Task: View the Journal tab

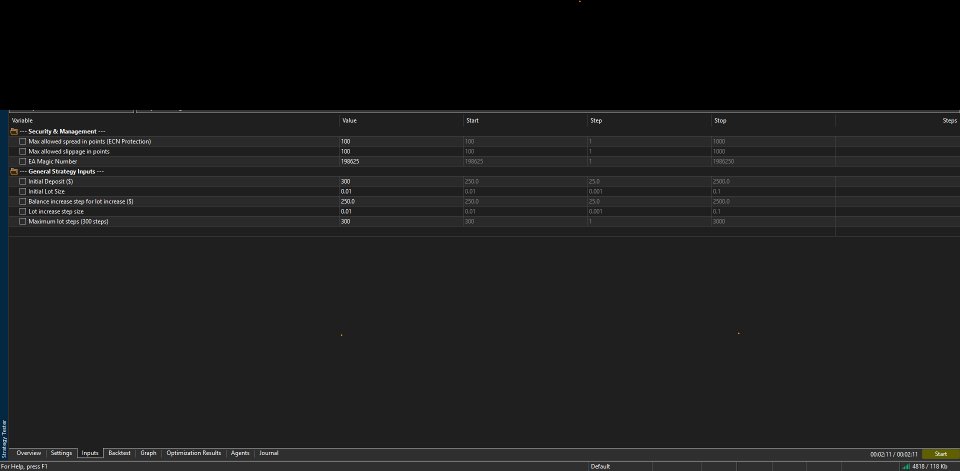Action: [269, 453]
